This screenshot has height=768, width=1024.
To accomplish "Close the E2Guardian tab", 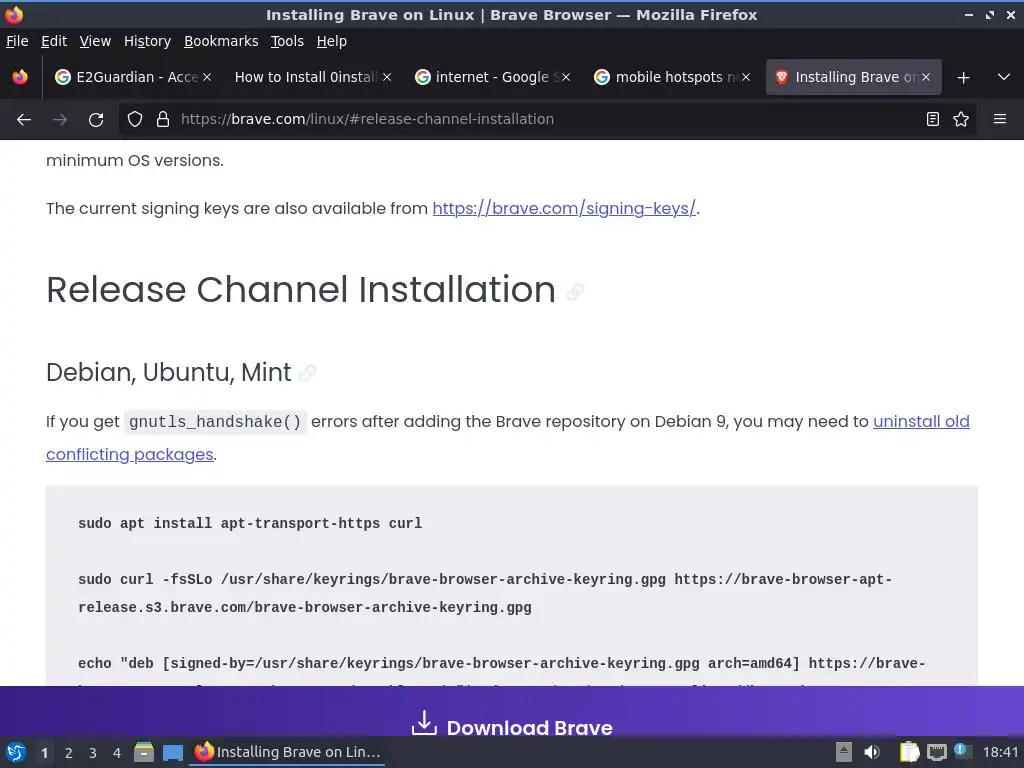I will (206, 77).
